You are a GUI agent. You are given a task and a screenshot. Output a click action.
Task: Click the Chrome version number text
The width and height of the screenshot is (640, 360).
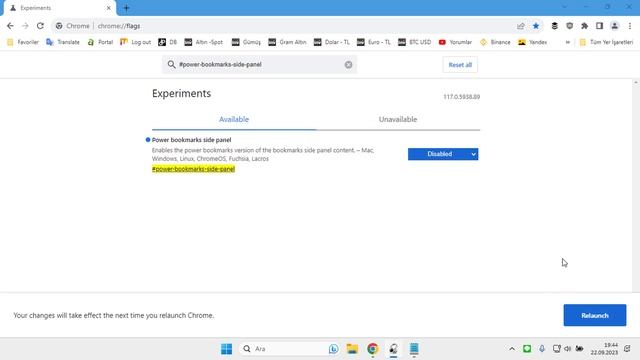click(x=462, y=97)
